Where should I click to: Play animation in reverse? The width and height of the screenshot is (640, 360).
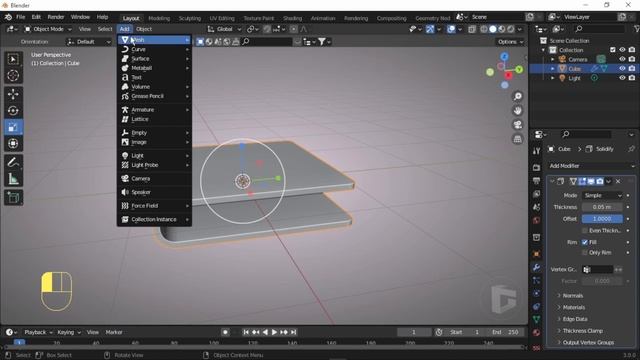coord(265,332)
